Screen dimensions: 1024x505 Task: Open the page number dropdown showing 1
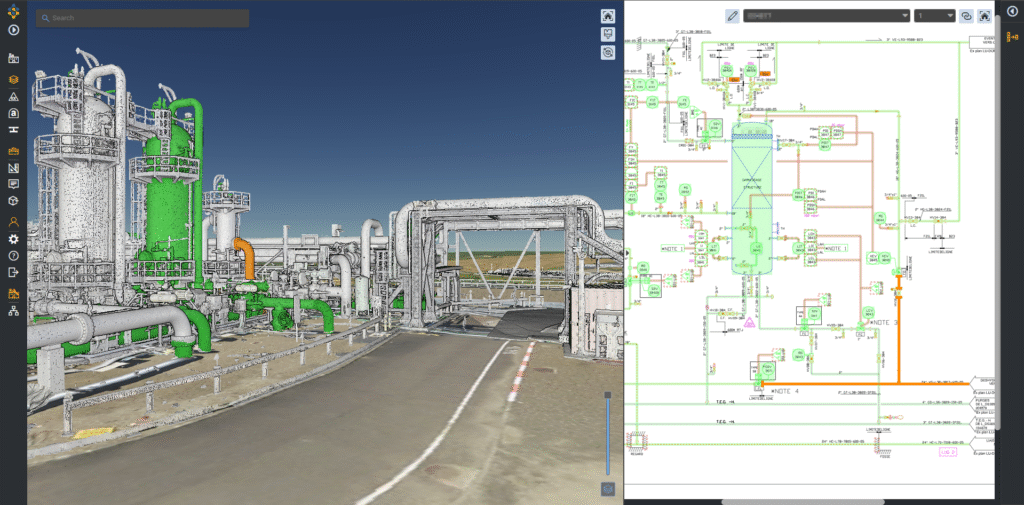934,16
